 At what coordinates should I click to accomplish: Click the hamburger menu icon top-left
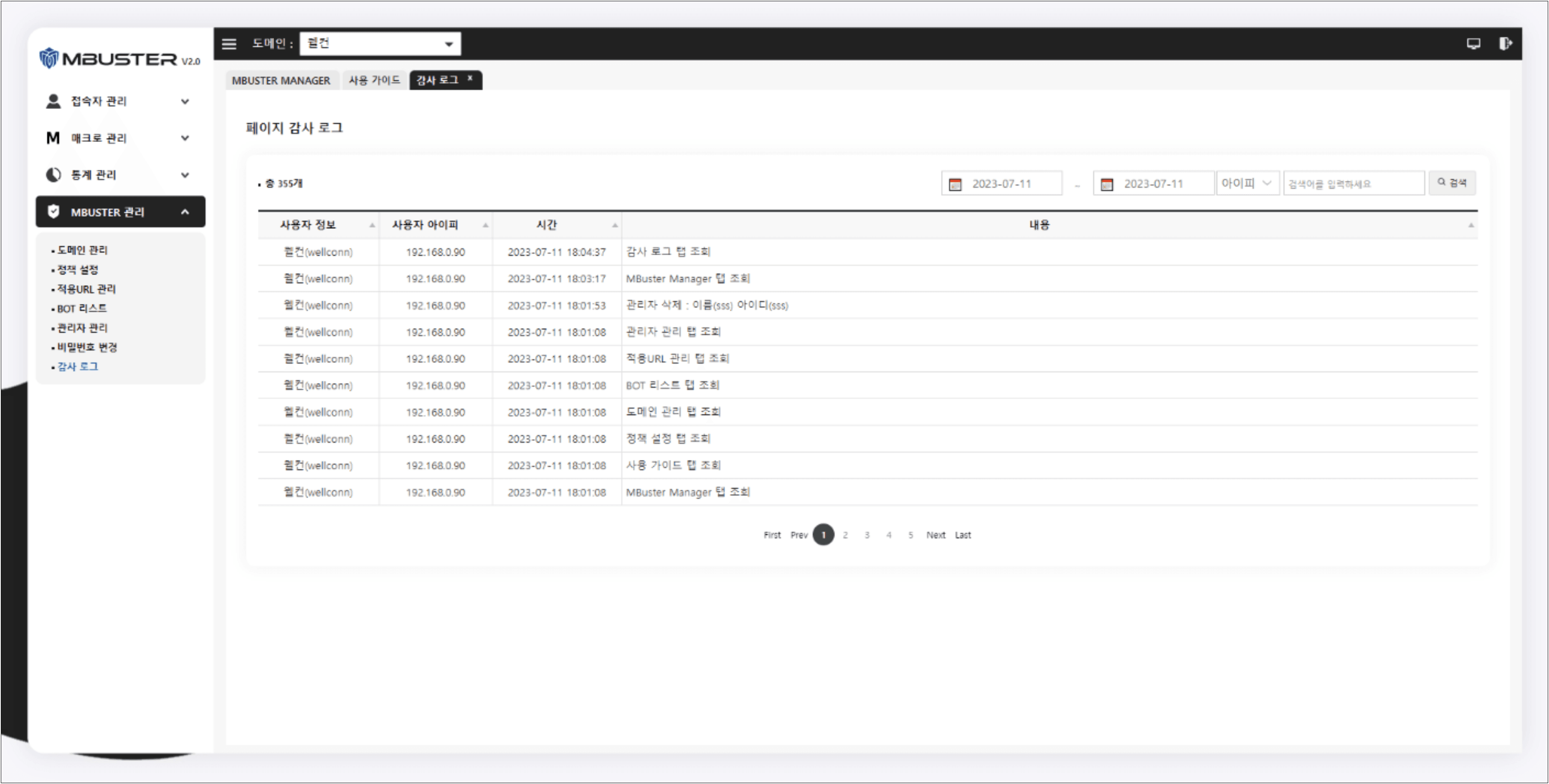(x=230, y=43)
